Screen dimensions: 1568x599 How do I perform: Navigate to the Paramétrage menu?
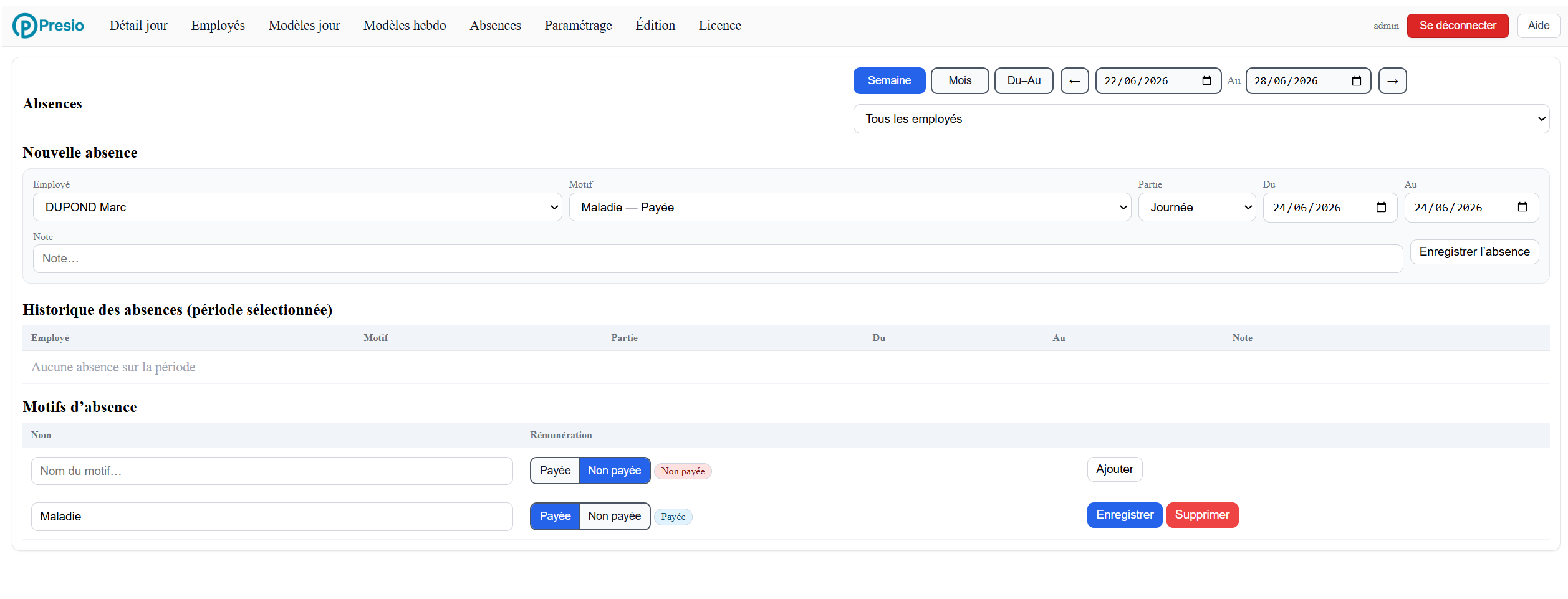[578, 26]
